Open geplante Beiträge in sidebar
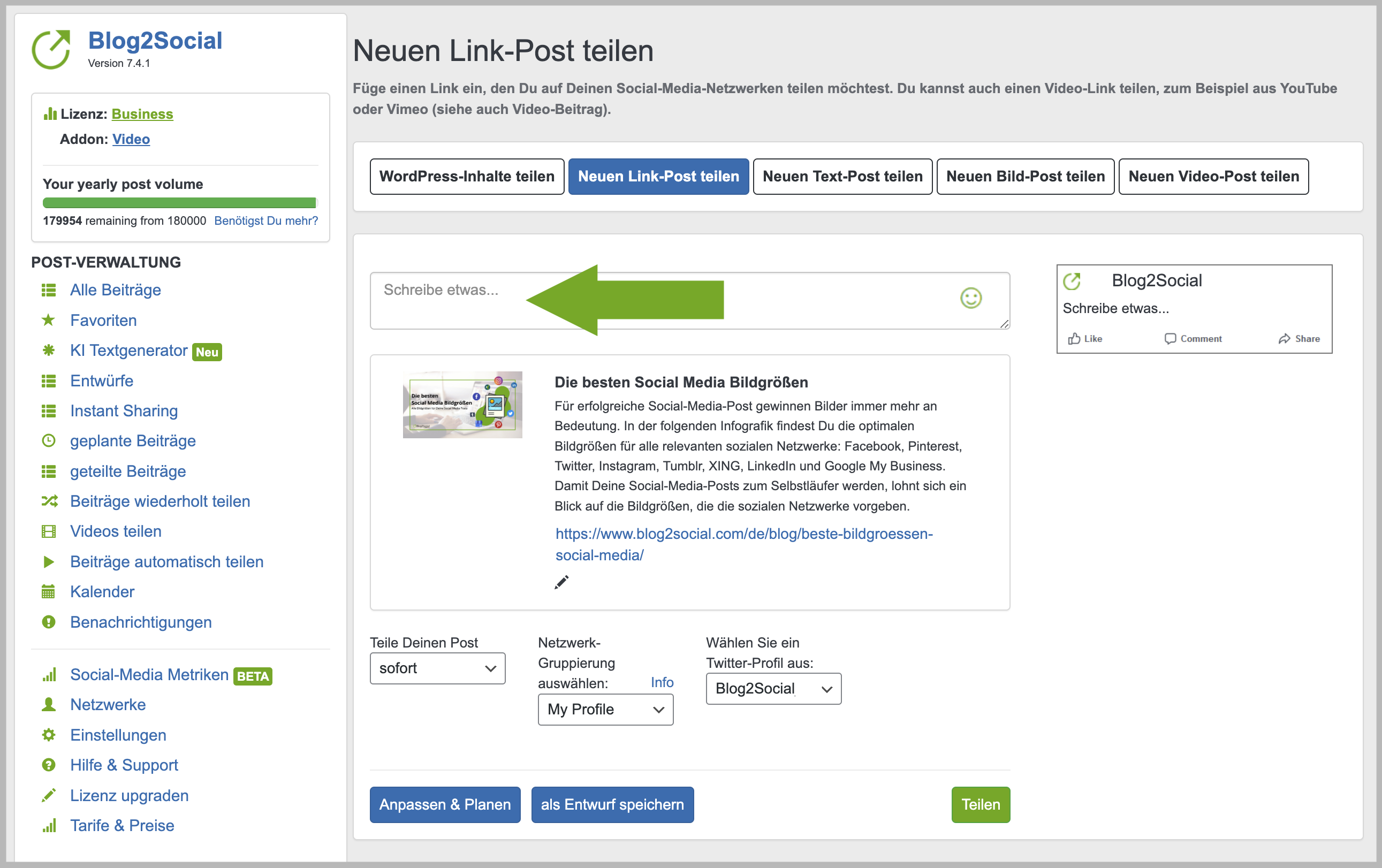 tap(133, 440)
